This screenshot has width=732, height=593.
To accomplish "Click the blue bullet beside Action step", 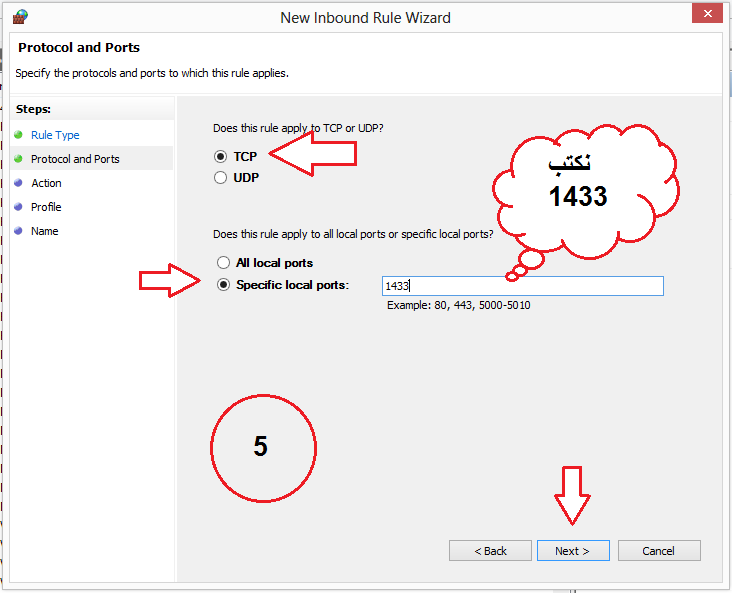I will pos(19,183).
